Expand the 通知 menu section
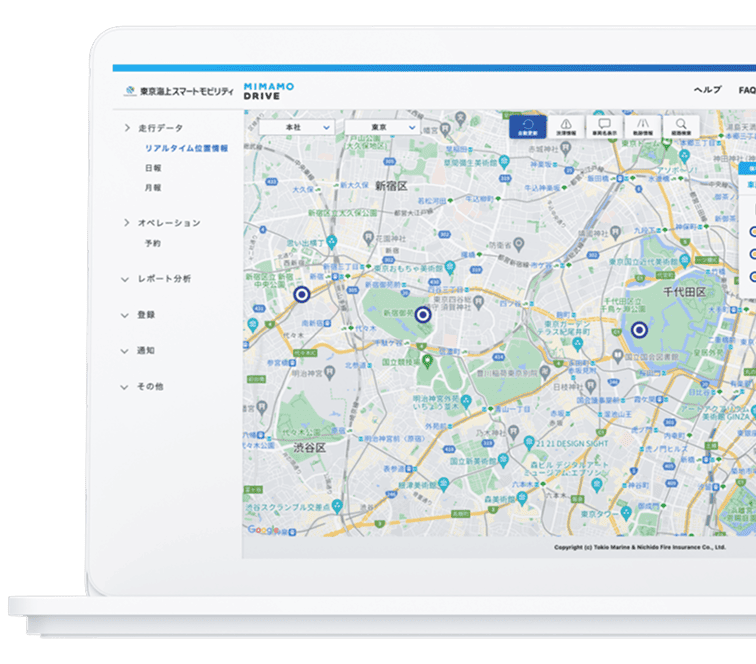 point(138,351)
